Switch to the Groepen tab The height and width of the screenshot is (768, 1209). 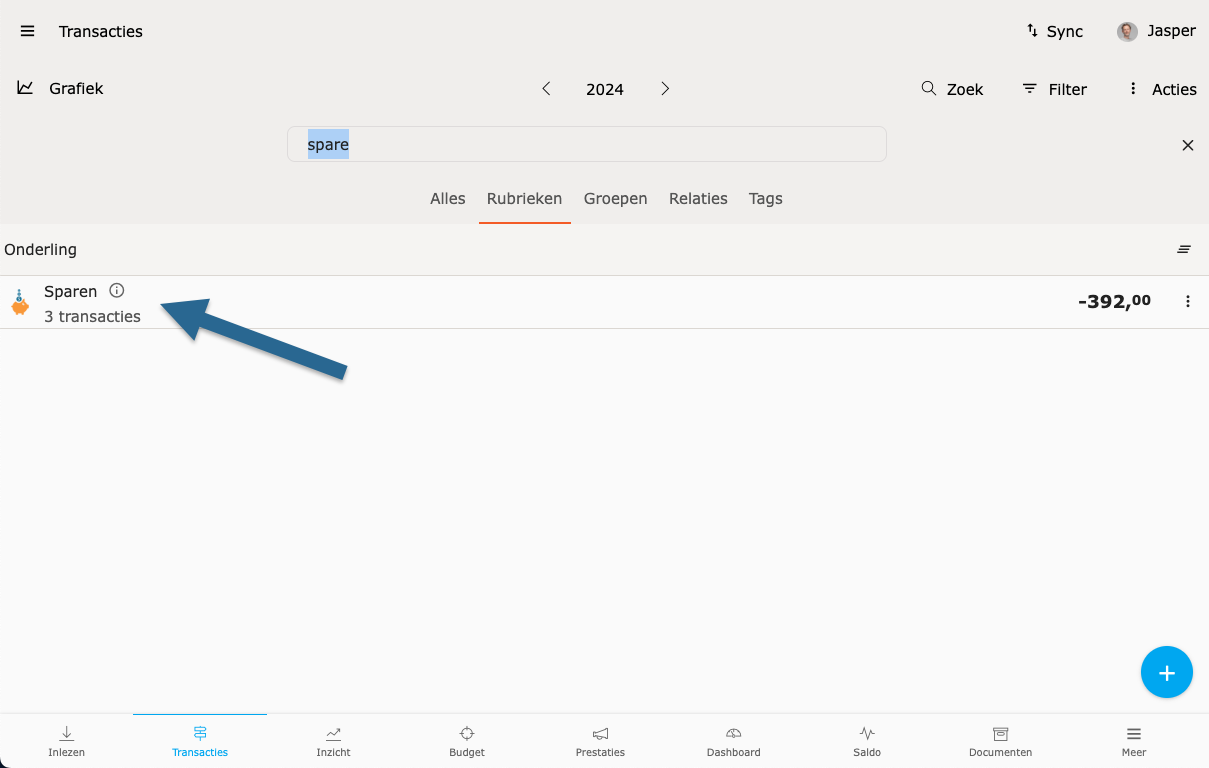coord(616,198)
